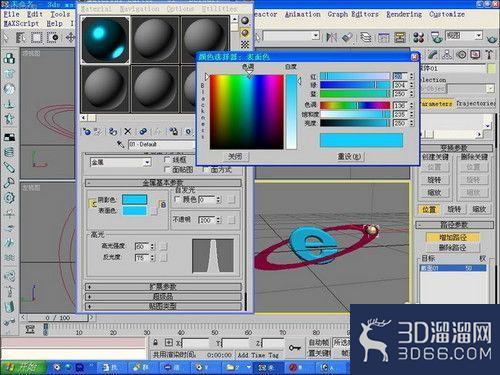Collapse the 金属基本参数 rollout

pos(163,183)
